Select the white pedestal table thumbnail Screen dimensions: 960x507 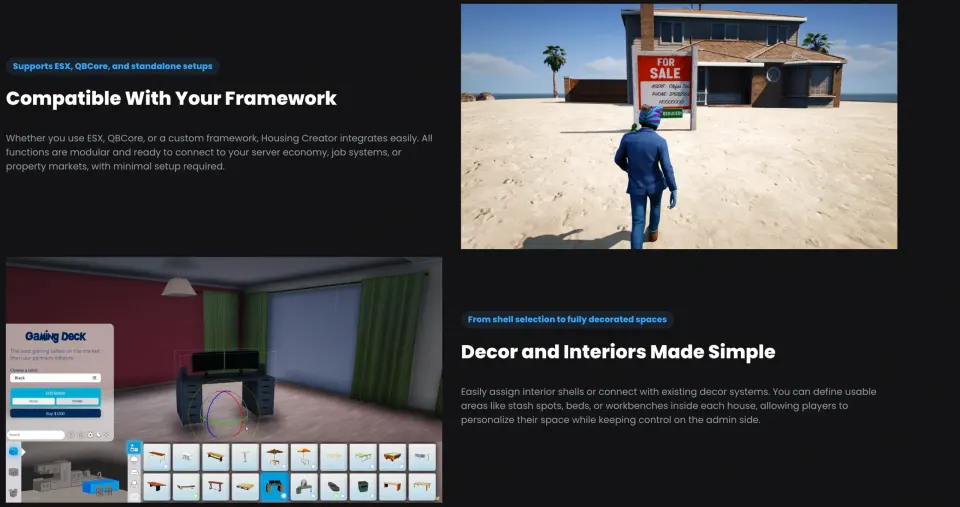[245, 457]
